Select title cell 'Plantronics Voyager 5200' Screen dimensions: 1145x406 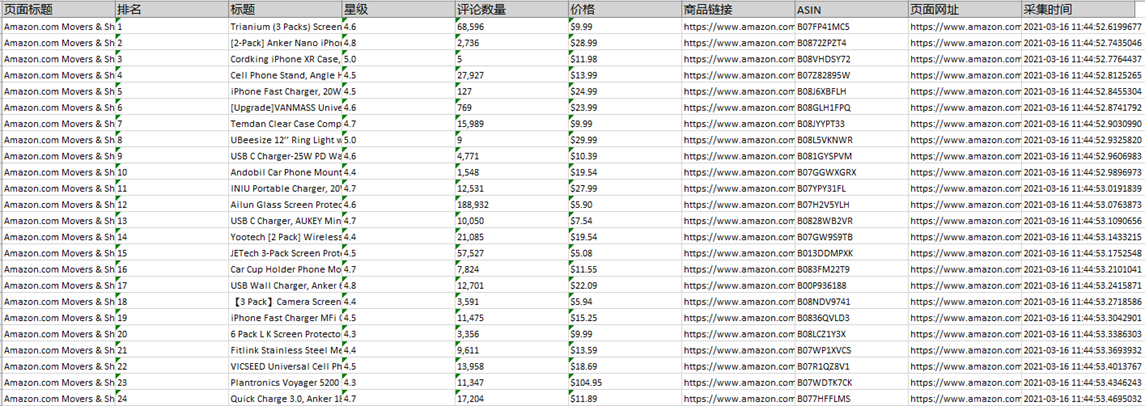(285, 382)
